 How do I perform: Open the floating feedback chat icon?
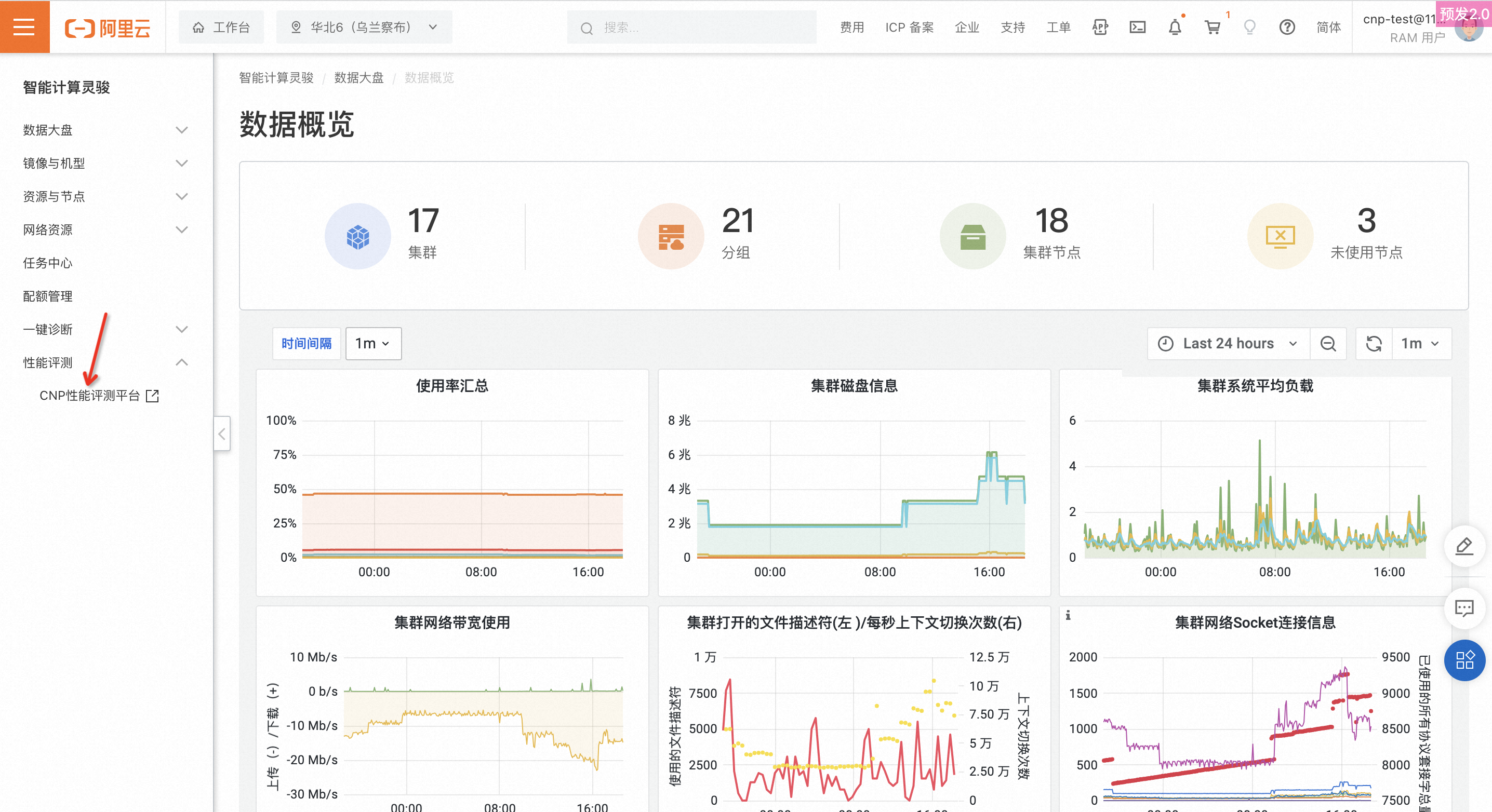pyautogui.click(x=1464, y=607)
